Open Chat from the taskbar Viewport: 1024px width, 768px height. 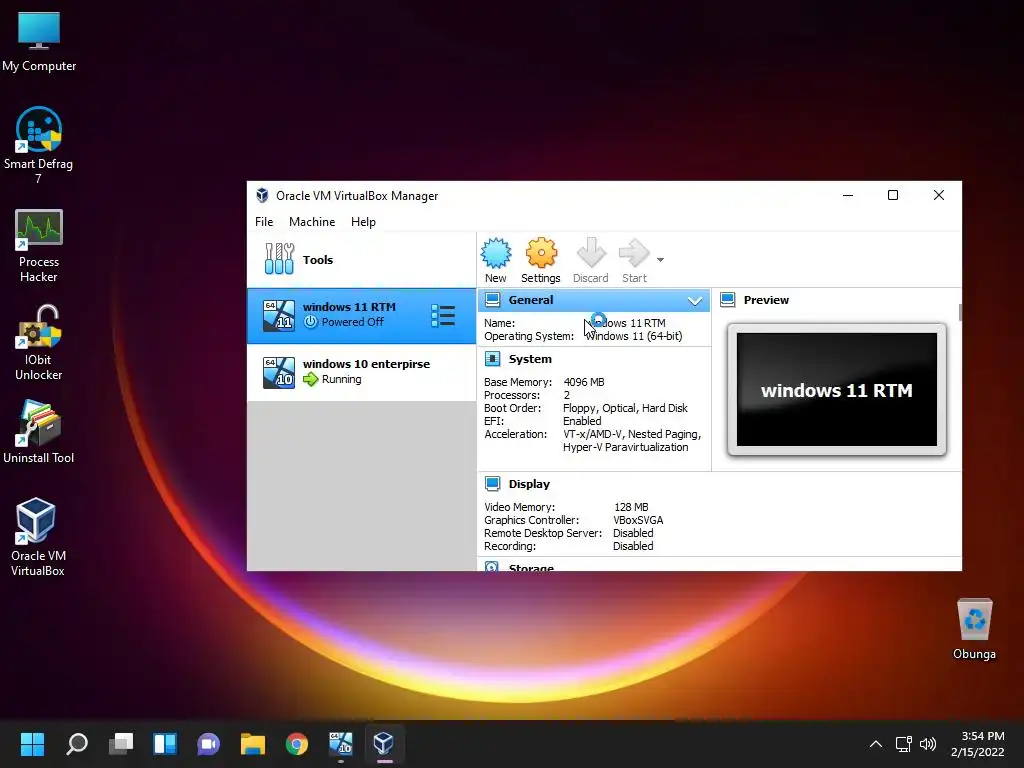point(208,744)
